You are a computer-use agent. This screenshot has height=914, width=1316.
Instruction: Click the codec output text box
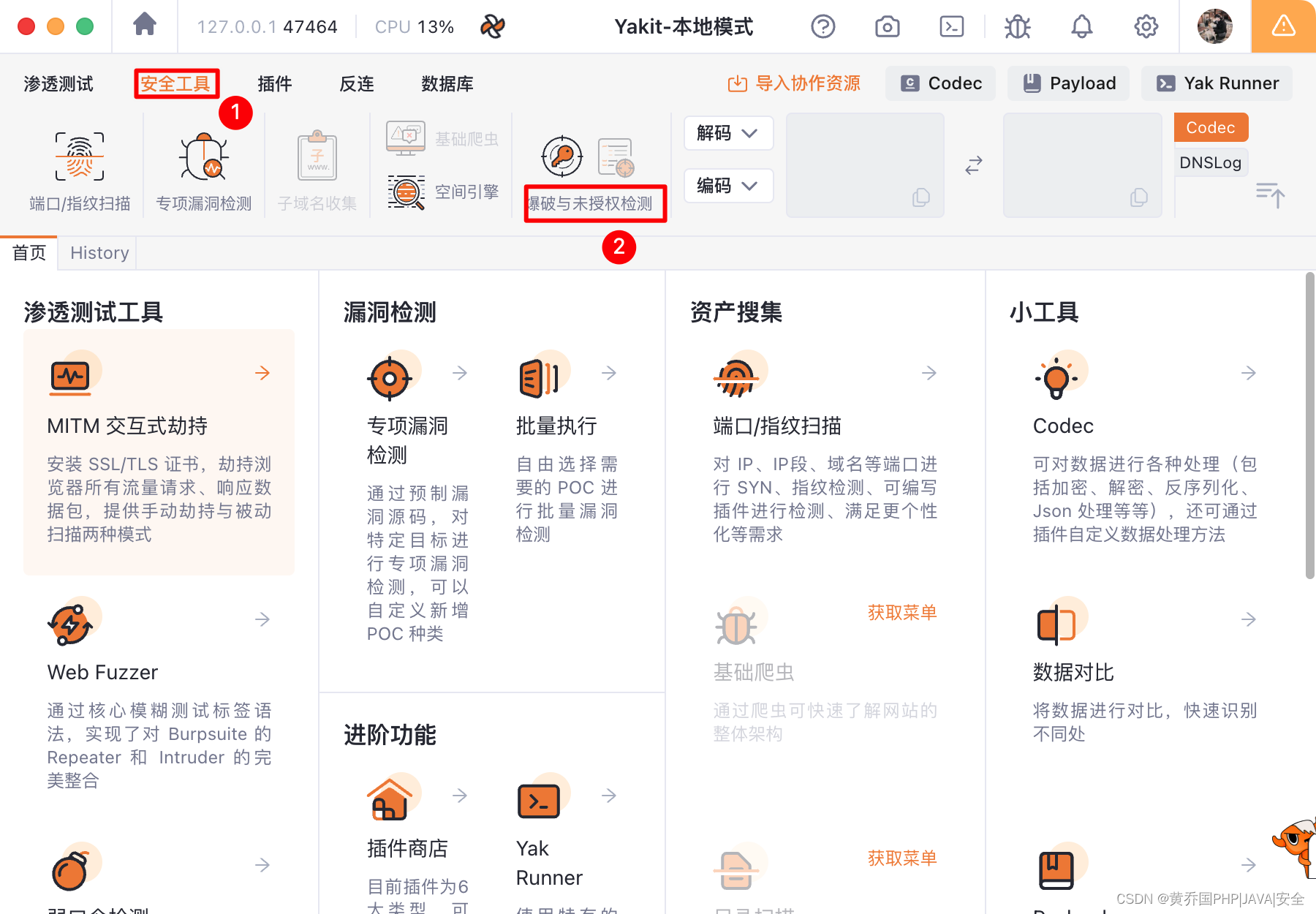(1083, 165)
